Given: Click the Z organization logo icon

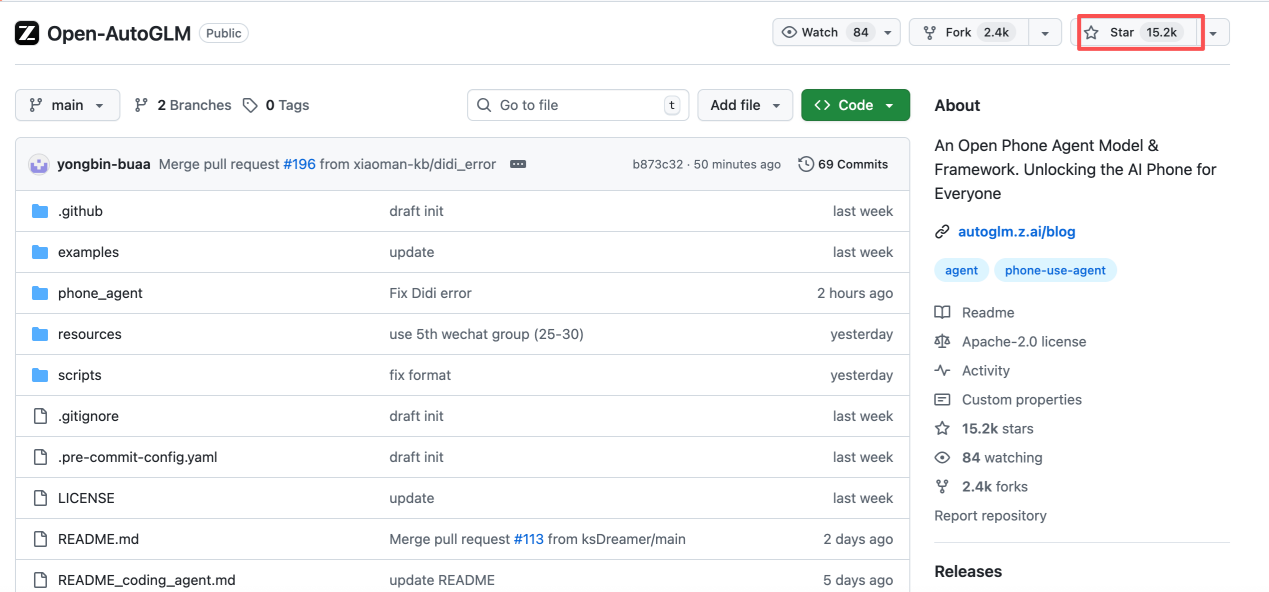Looking at the screenshot, I should tap(27, 33).
